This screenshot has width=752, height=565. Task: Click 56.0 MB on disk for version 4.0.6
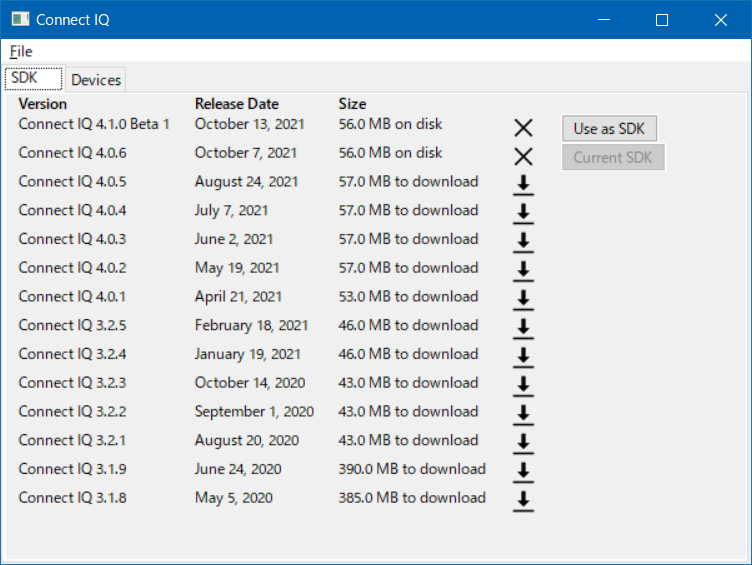390,153
